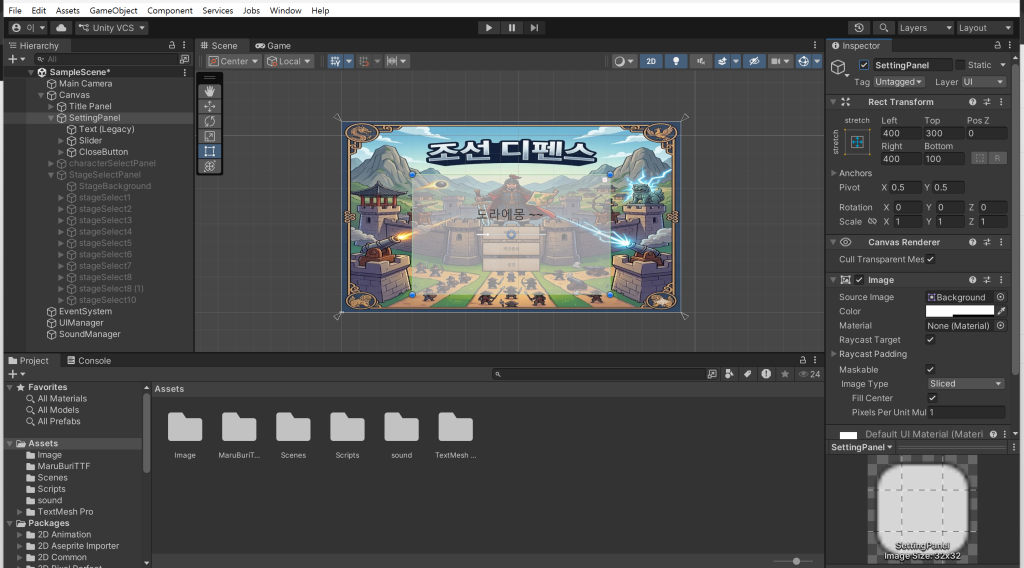Screen dimensions: 1024x568
Task: Enable the Static checkbox in Inspector
Action: [960, 65]
